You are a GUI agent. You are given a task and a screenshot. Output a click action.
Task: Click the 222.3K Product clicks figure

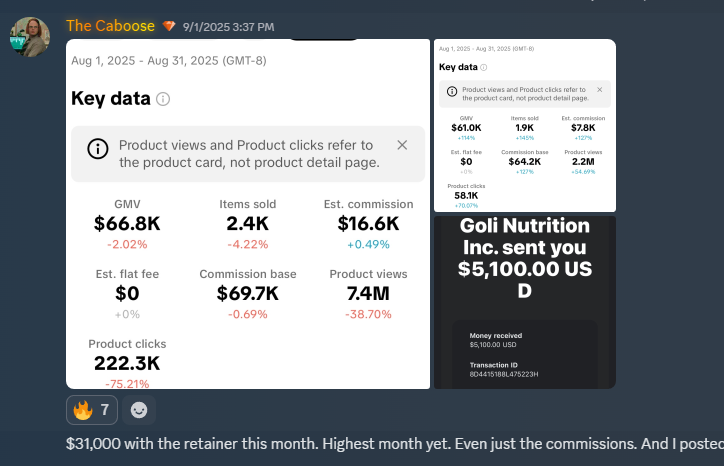pos(127,364)
